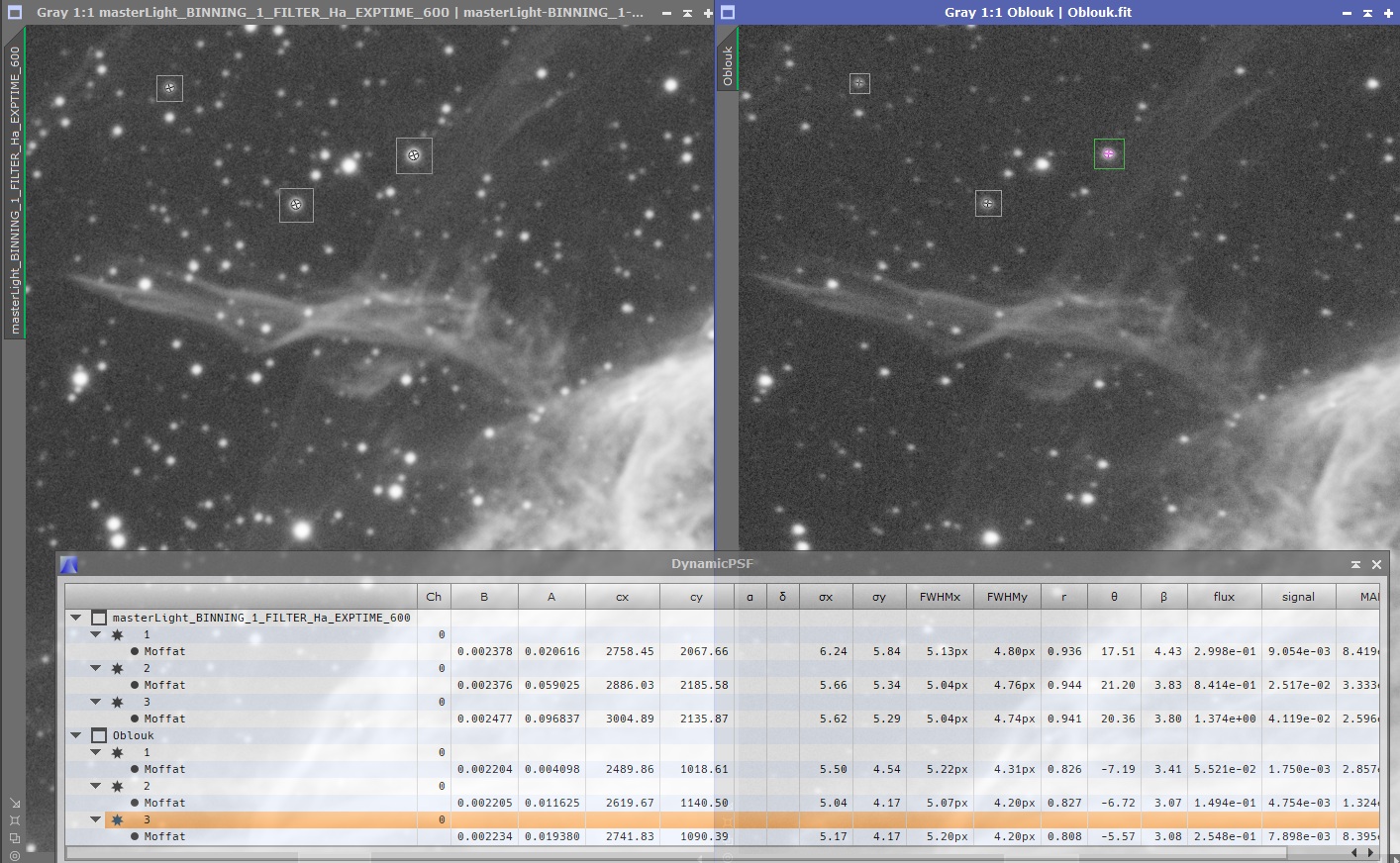The image size is (1400, 863).
Task: Click the θ column header
Action: (1114, 597)
